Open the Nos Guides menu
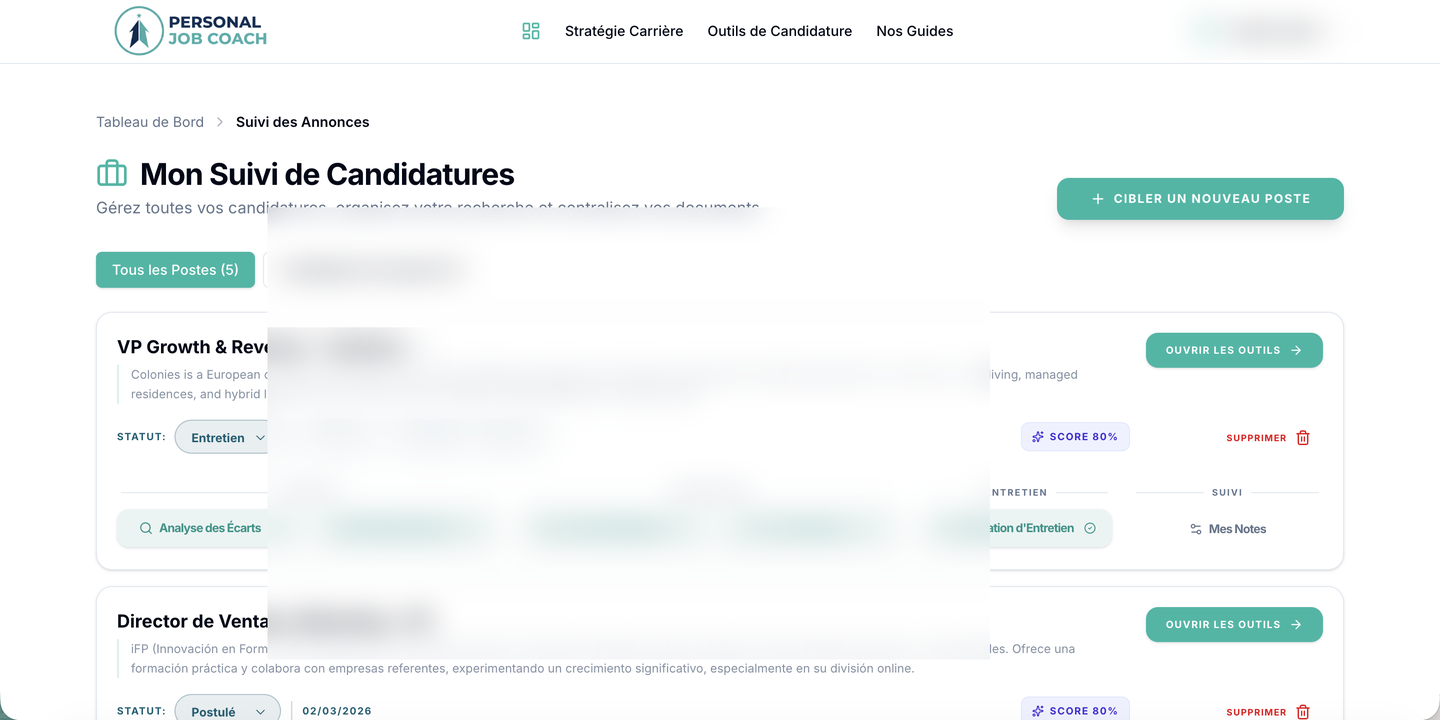 (x=915, y=31)
